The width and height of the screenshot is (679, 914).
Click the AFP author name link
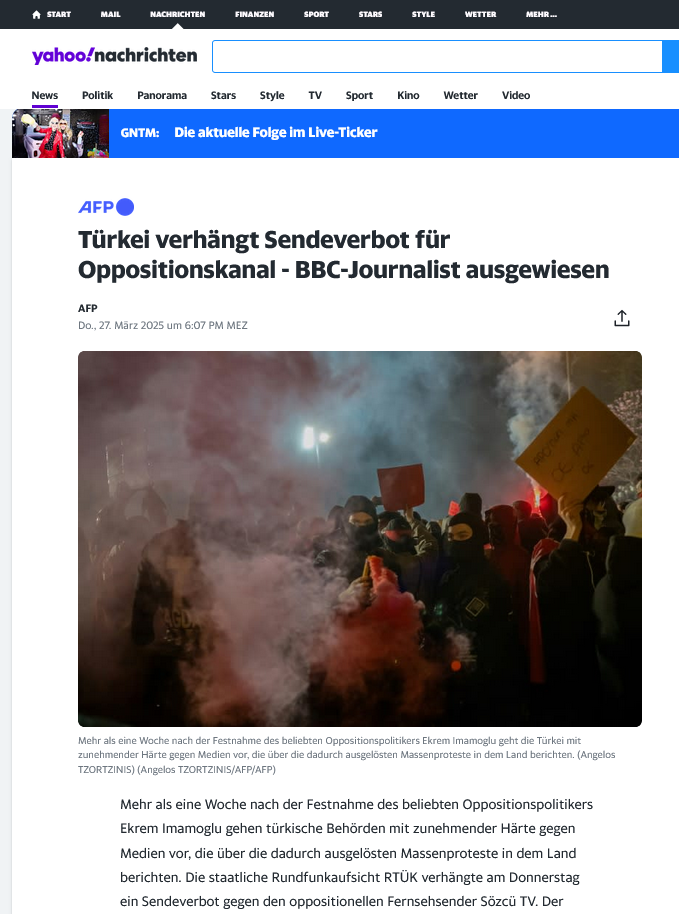click(x=87, y=308)
